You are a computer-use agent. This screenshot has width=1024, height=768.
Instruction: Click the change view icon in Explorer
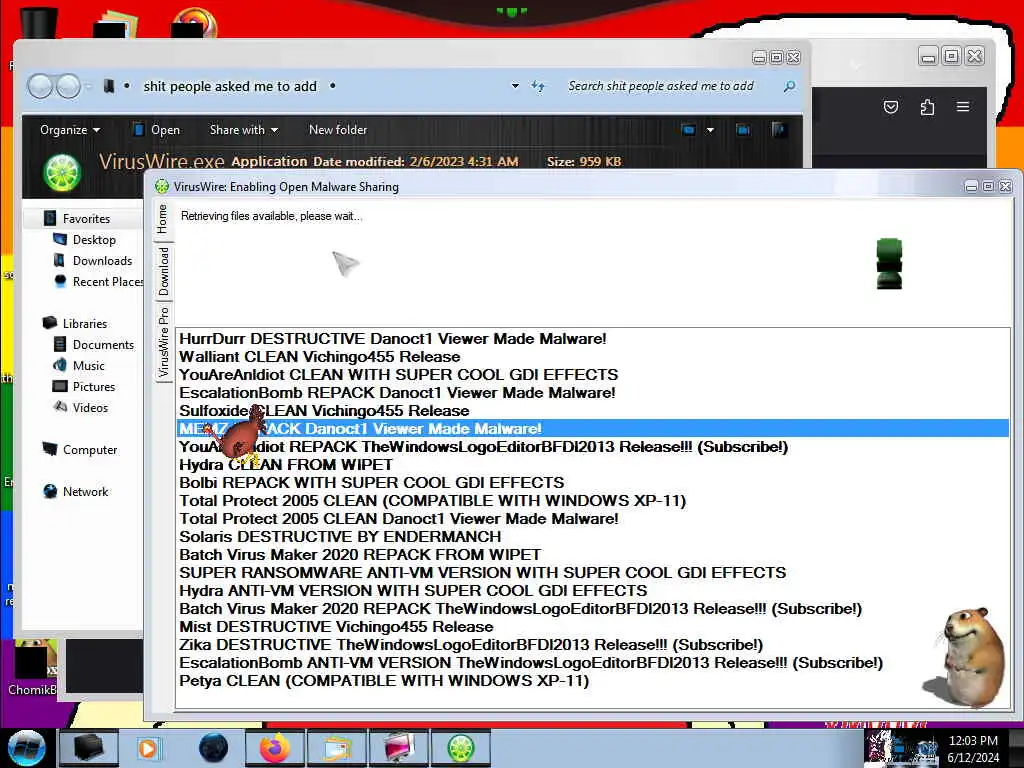tap(688, 130)
